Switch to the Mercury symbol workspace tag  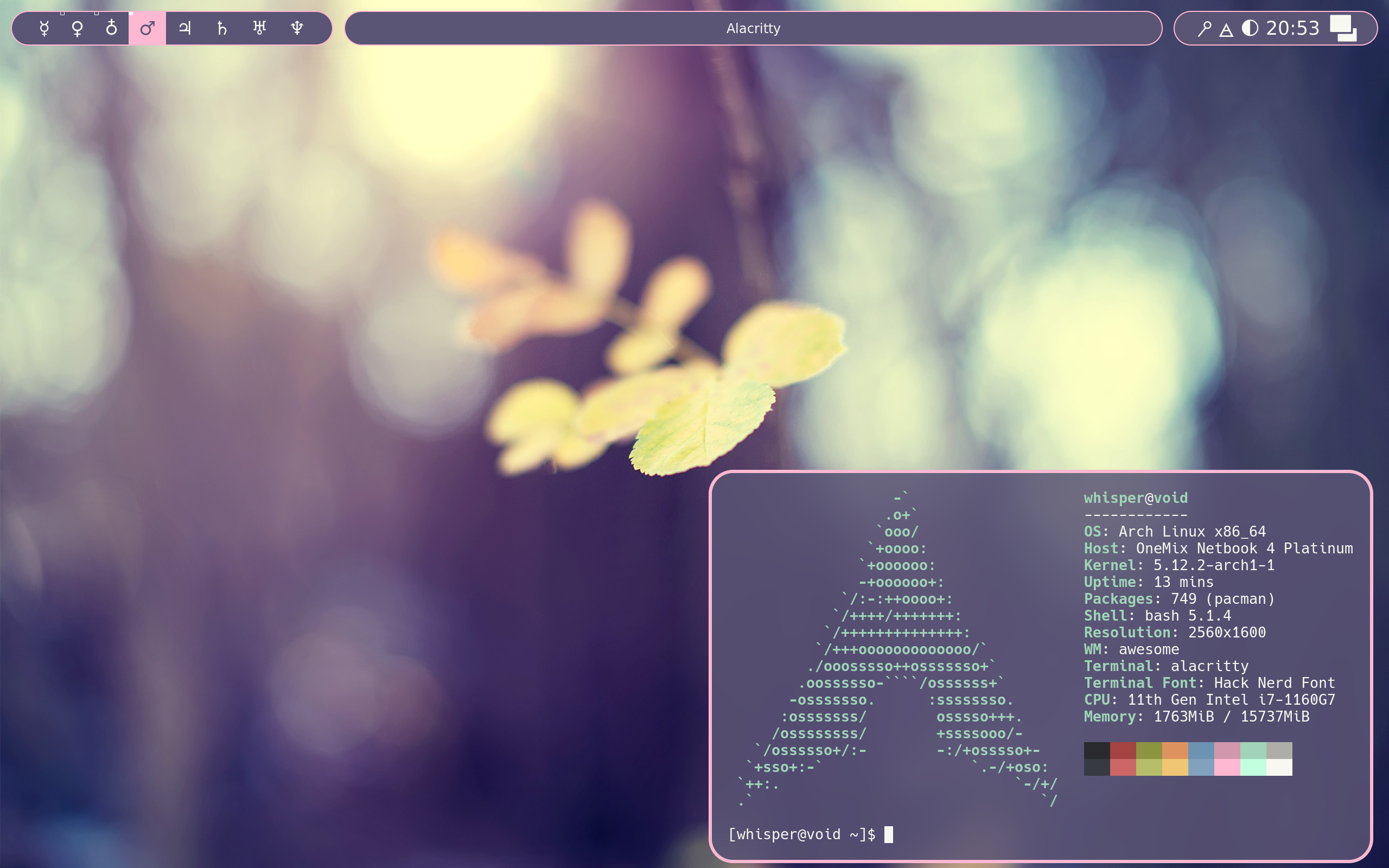tap(44, 28)
